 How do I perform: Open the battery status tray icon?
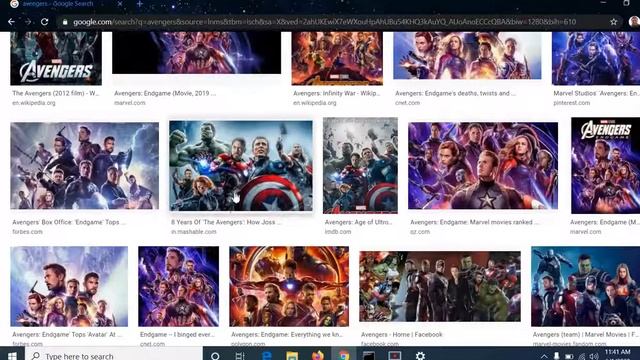tap(569, 356)
